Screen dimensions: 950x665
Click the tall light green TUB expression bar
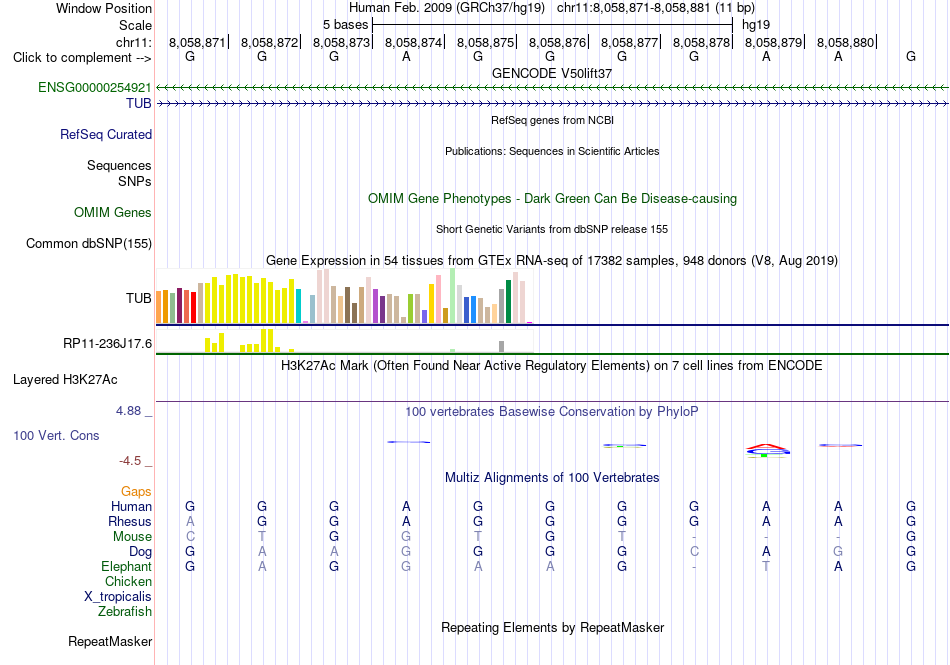pyautogui.click(x=453, y=296)
